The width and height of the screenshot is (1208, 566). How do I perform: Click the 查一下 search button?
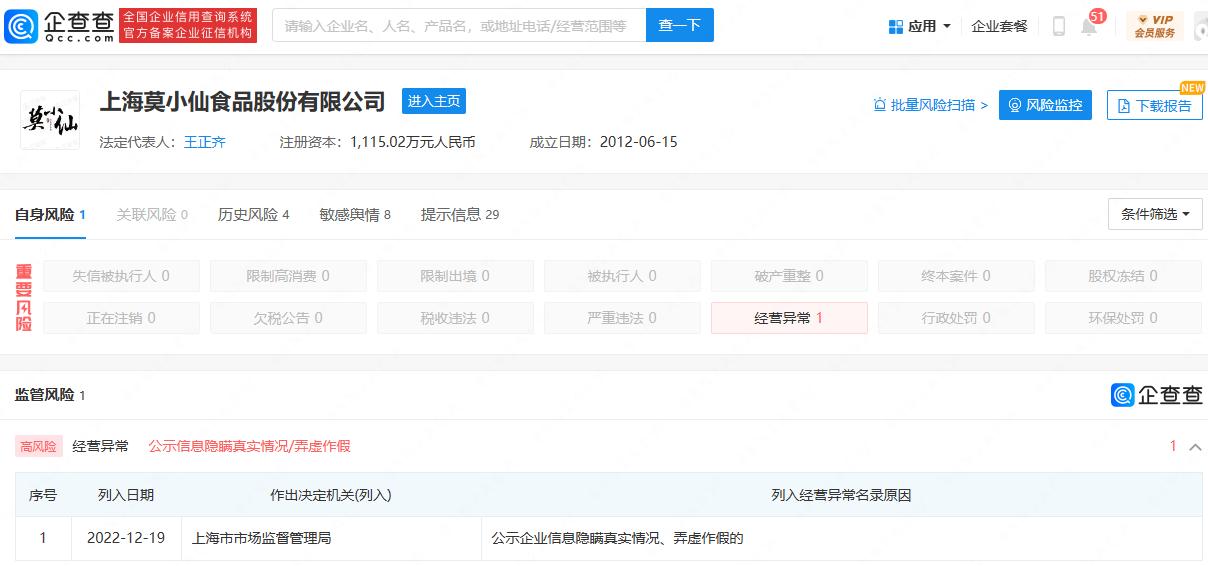pyautogui.click(x=679, y=25)
